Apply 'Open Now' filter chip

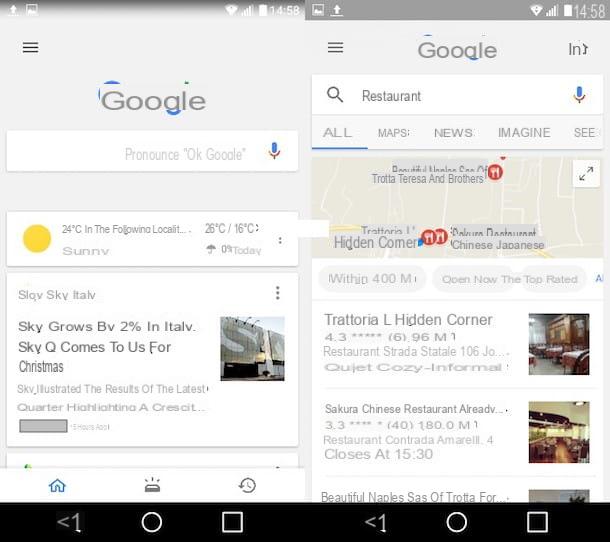(x=471, y=279)
